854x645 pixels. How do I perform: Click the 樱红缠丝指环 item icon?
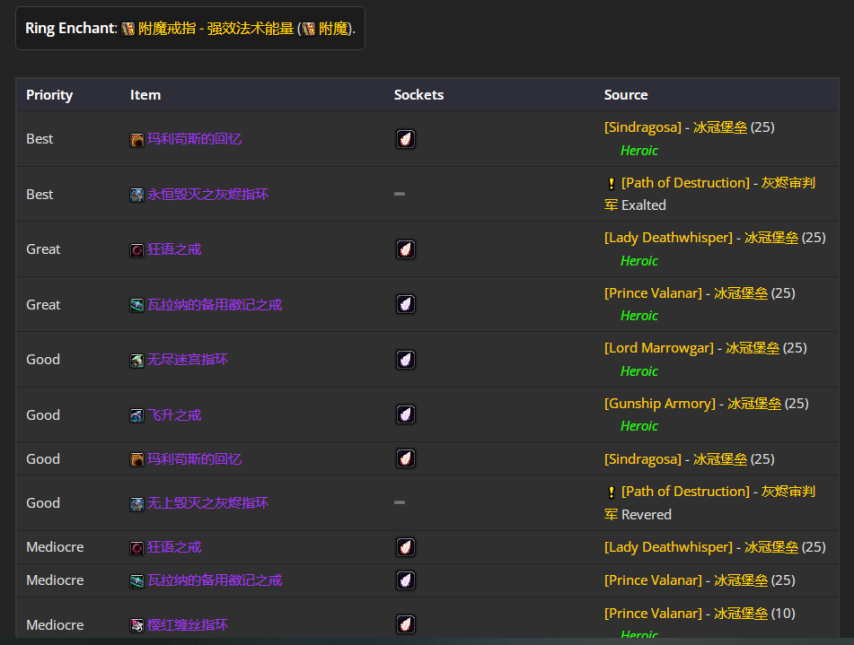(137, 624)
